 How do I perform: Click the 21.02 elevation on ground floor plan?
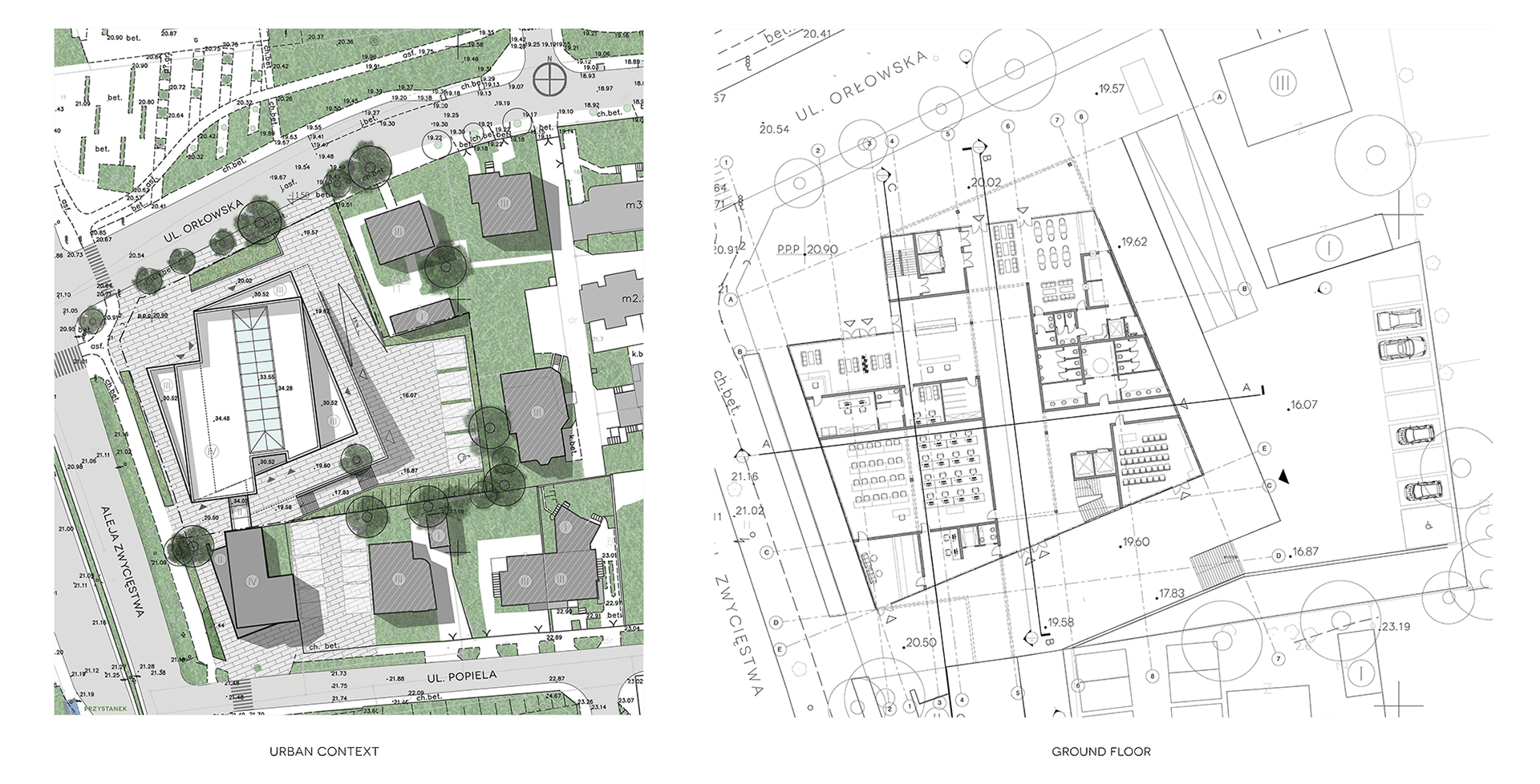pos(749,511)
